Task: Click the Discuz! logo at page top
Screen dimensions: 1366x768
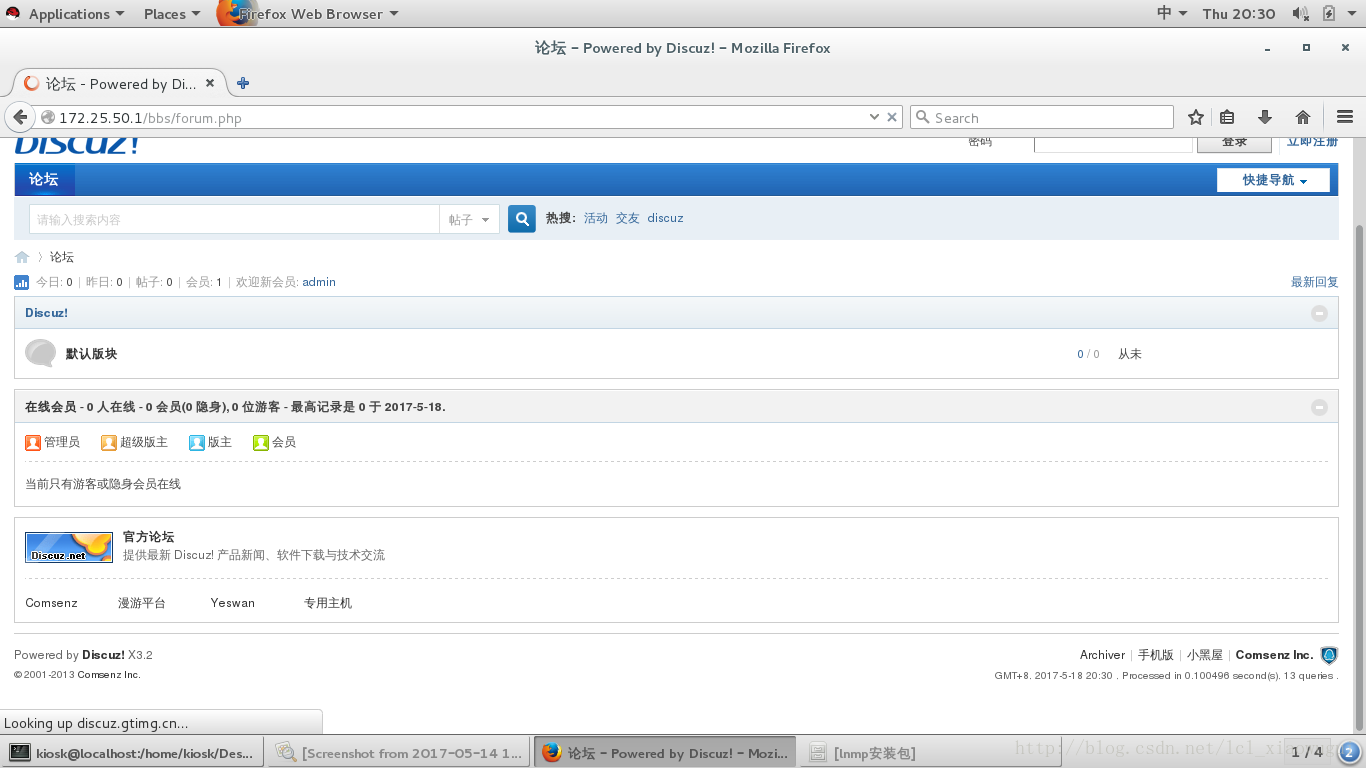Action: pyautogui.click(x=76, y=145)
